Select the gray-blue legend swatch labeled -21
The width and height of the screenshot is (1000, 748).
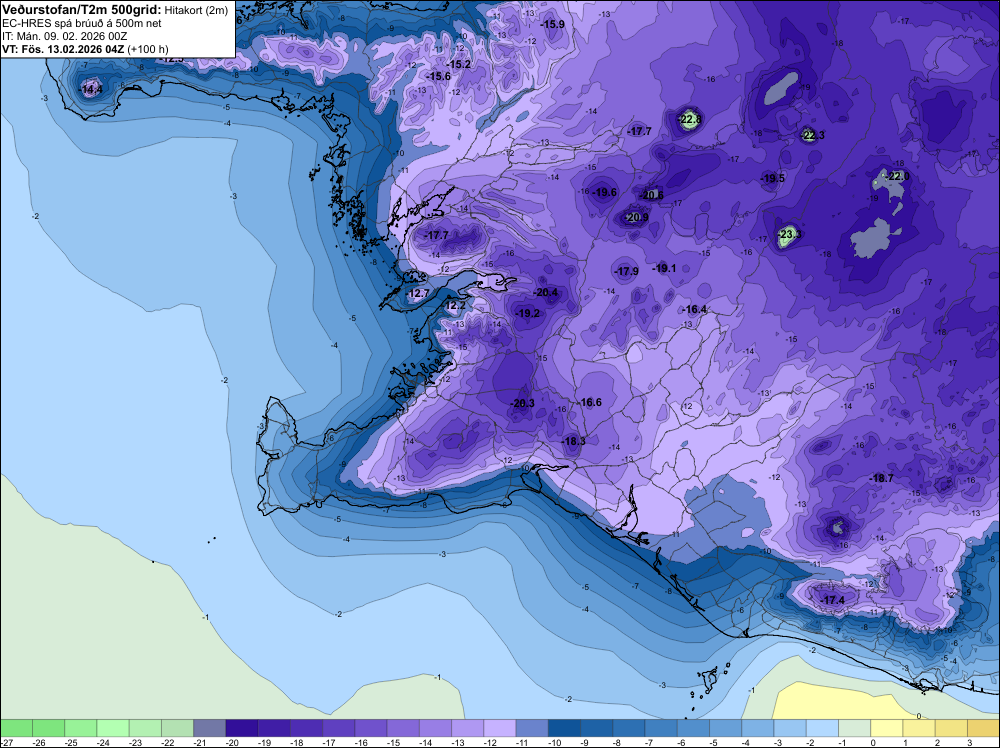coord(210,728)
